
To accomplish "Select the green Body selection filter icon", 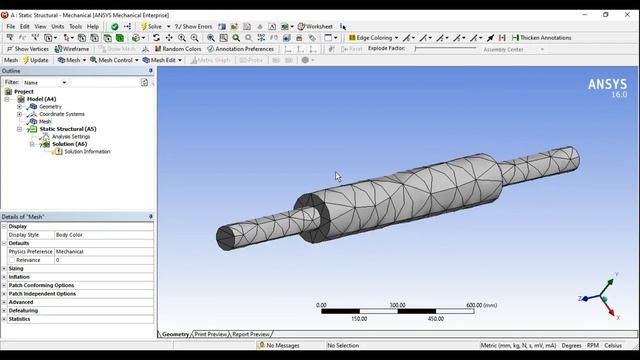I will [120, 38].
